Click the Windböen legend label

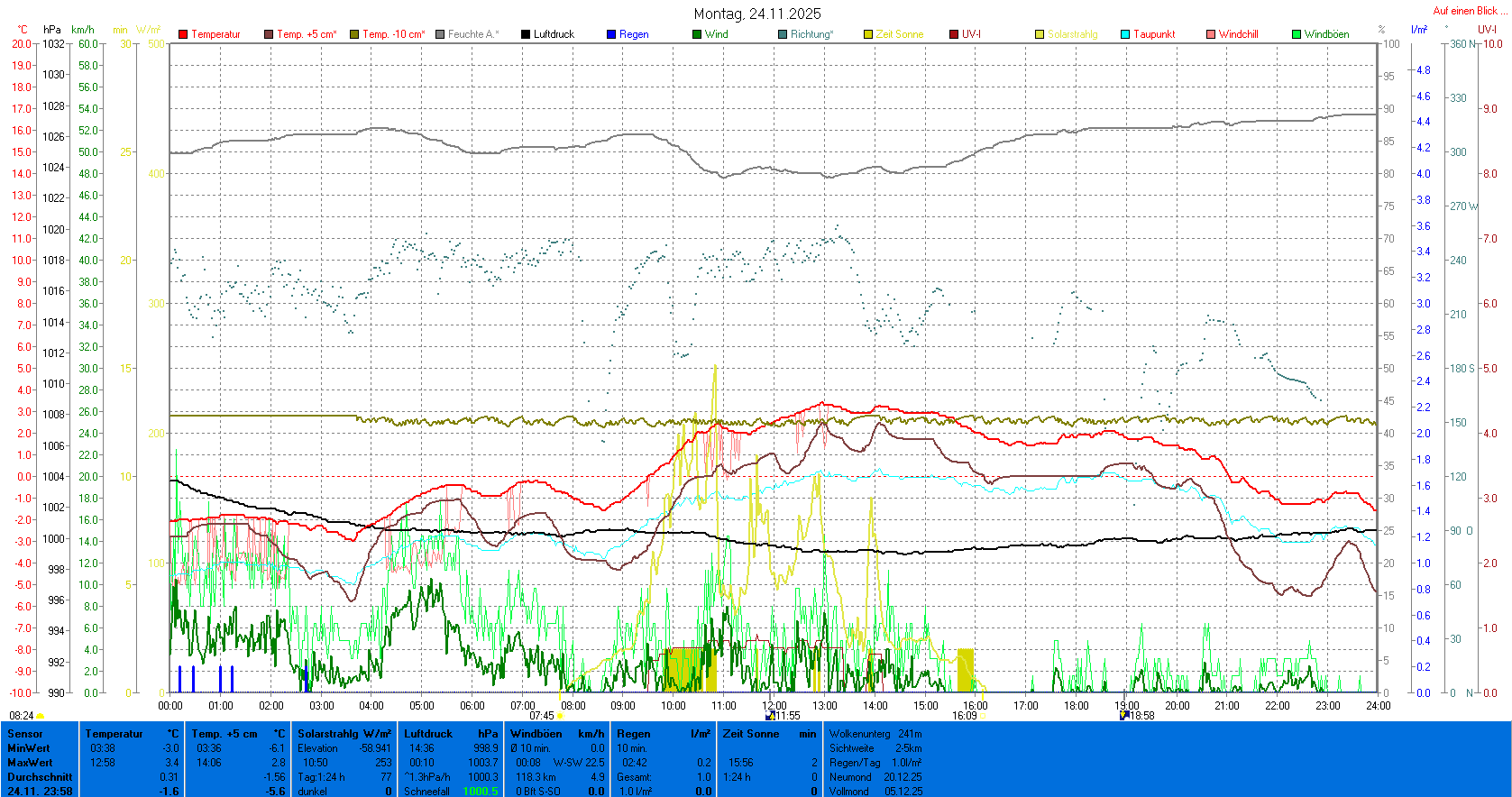click(x=1326, y=34)
